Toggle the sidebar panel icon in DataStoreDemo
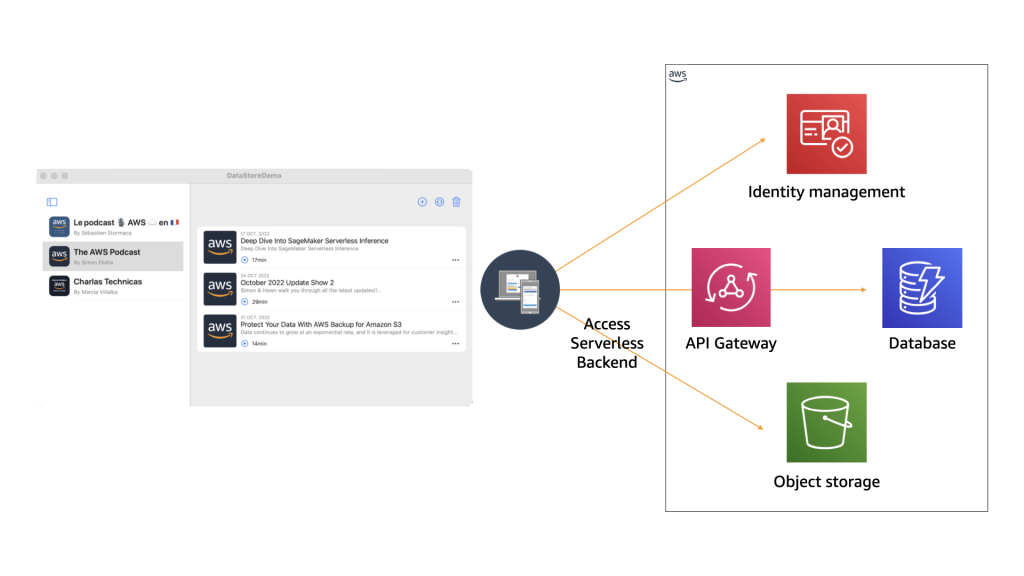The width and height of the screenshot is (1024, 576). (x=52, y=202)
